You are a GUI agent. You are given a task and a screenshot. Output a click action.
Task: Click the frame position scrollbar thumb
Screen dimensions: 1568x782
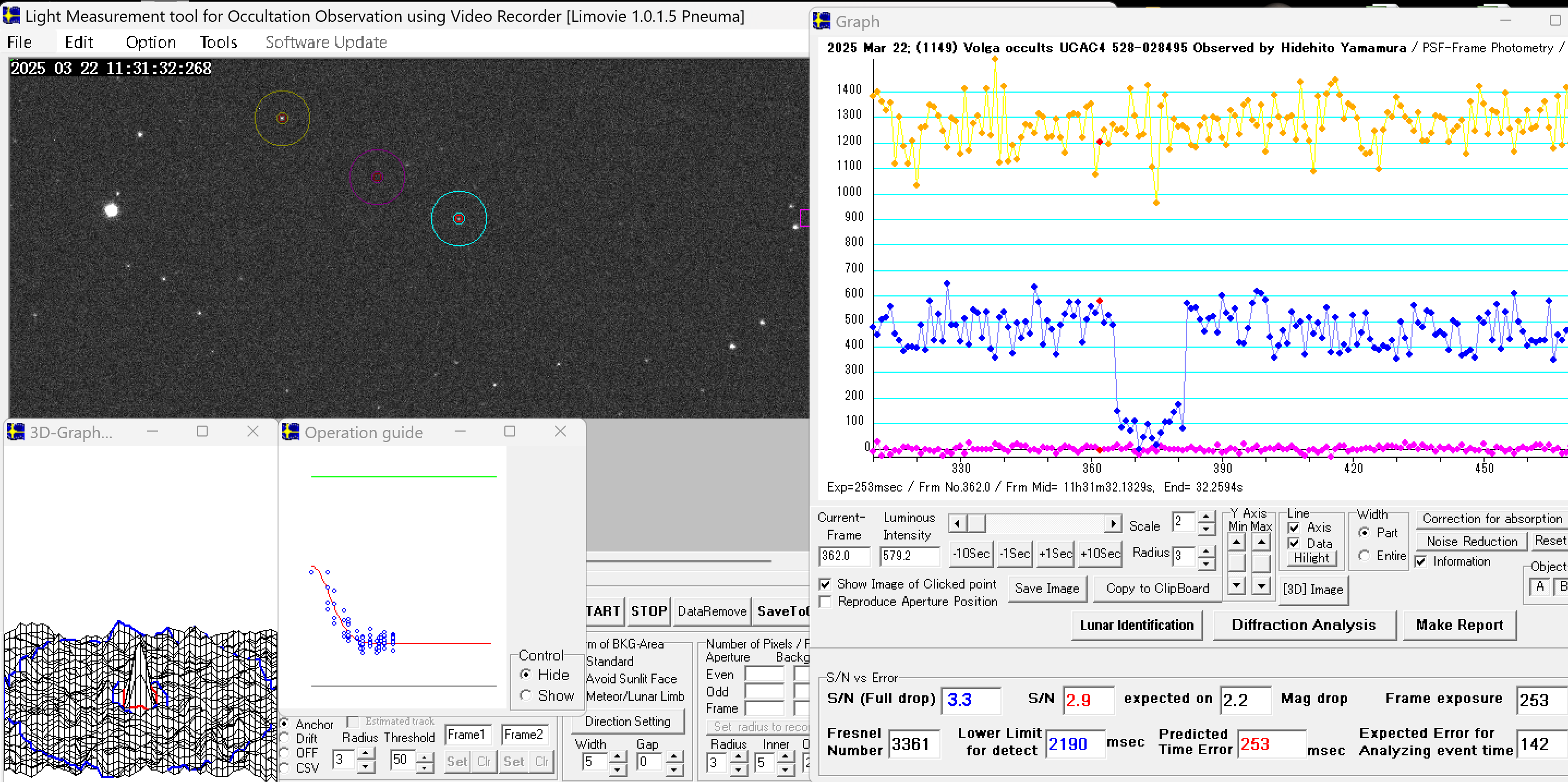tap(976, 523)
